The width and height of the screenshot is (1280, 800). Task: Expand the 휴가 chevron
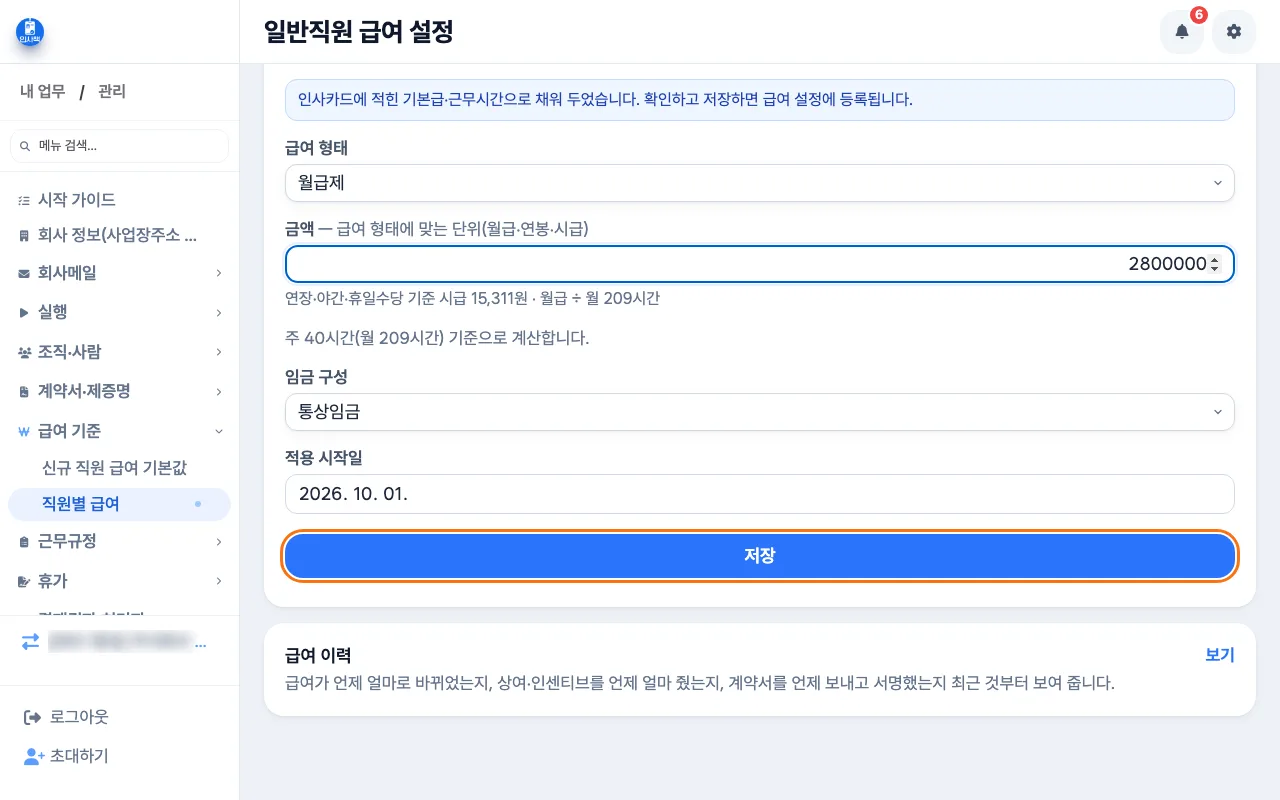218,581
